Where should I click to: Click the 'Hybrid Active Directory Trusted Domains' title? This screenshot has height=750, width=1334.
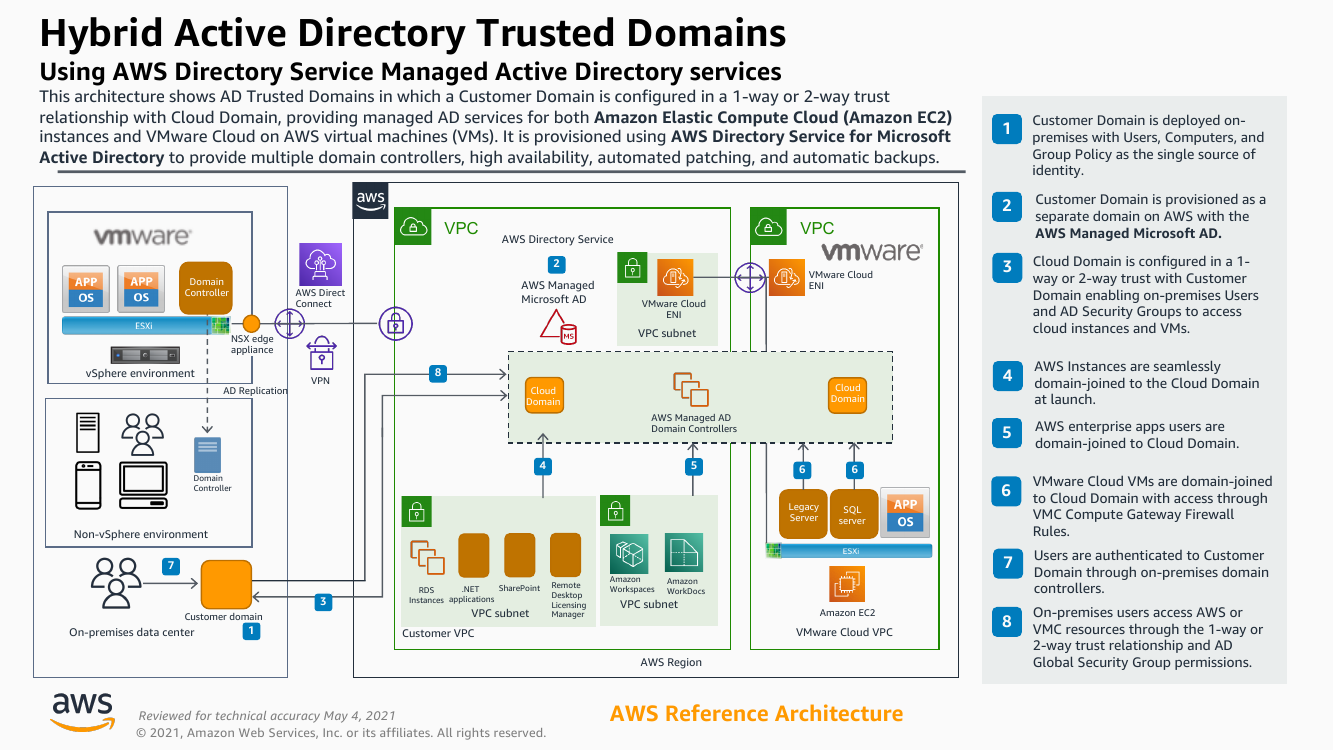click(x=413, y=33)
